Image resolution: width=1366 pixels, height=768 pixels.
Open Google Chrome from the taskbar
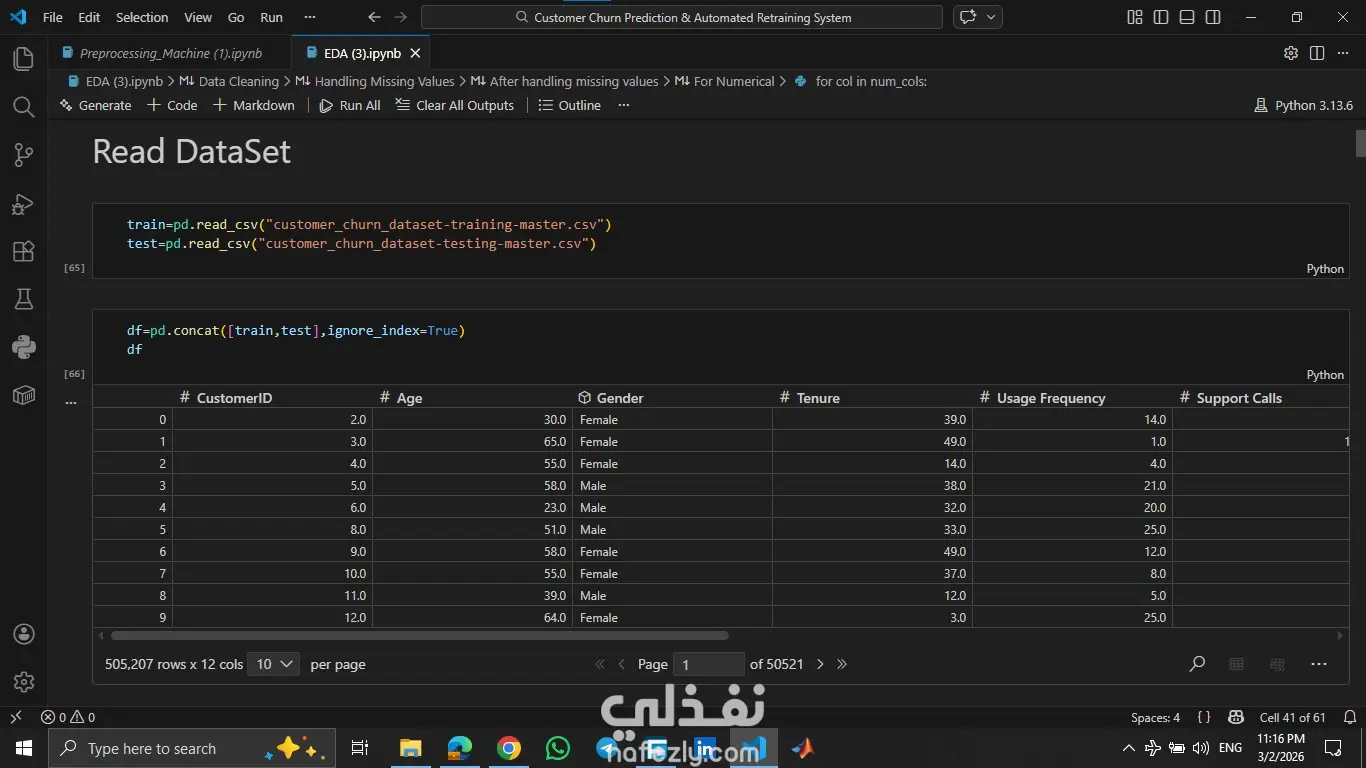509,748
